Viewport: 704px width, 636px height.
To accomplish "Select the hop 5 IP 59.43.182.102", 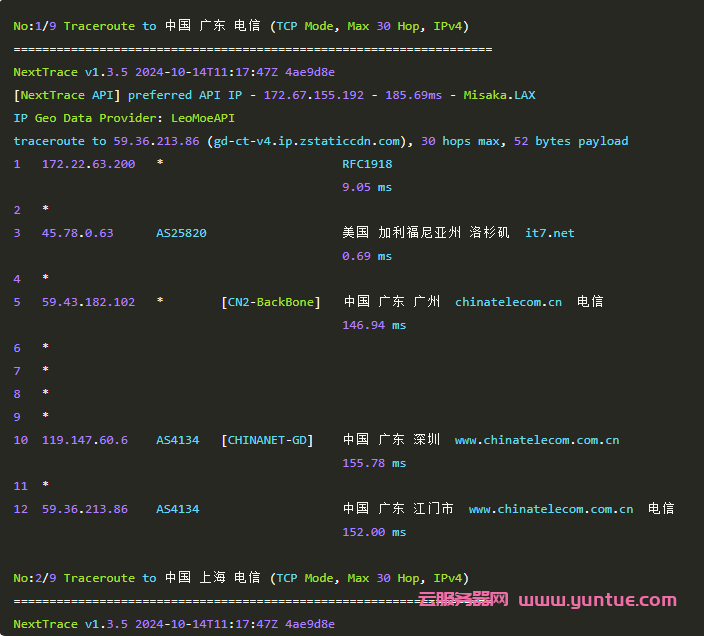I will point(88,302).
